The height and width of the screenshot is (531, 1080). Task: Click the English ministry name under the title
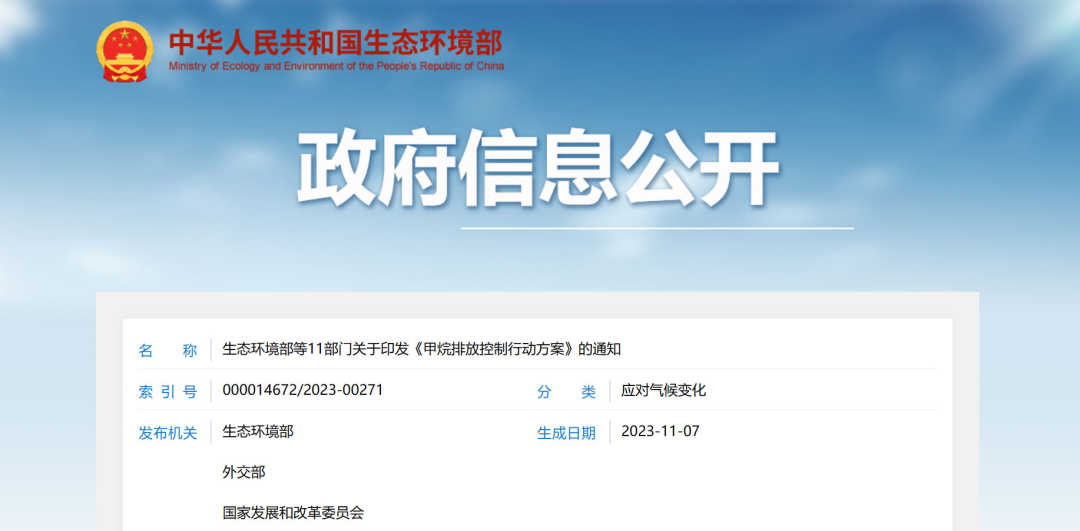(336, 66)
